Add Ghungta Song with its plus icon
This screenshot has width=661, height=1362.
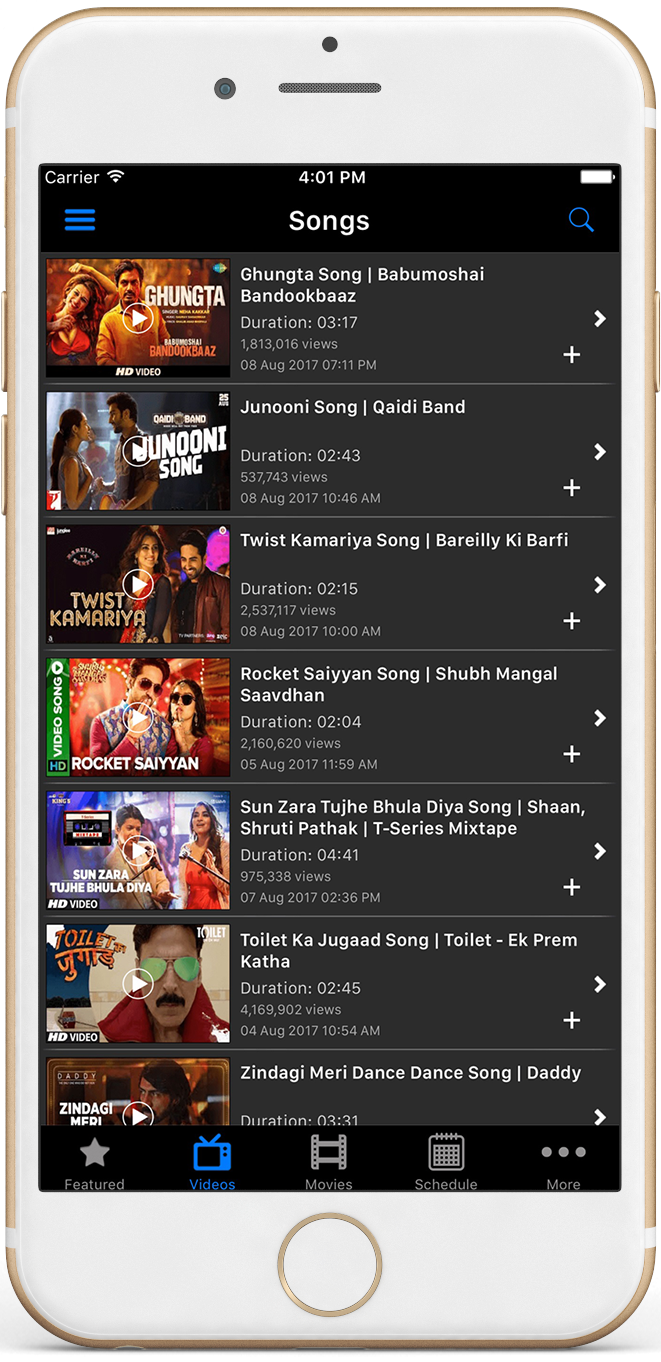coord(572,355)
